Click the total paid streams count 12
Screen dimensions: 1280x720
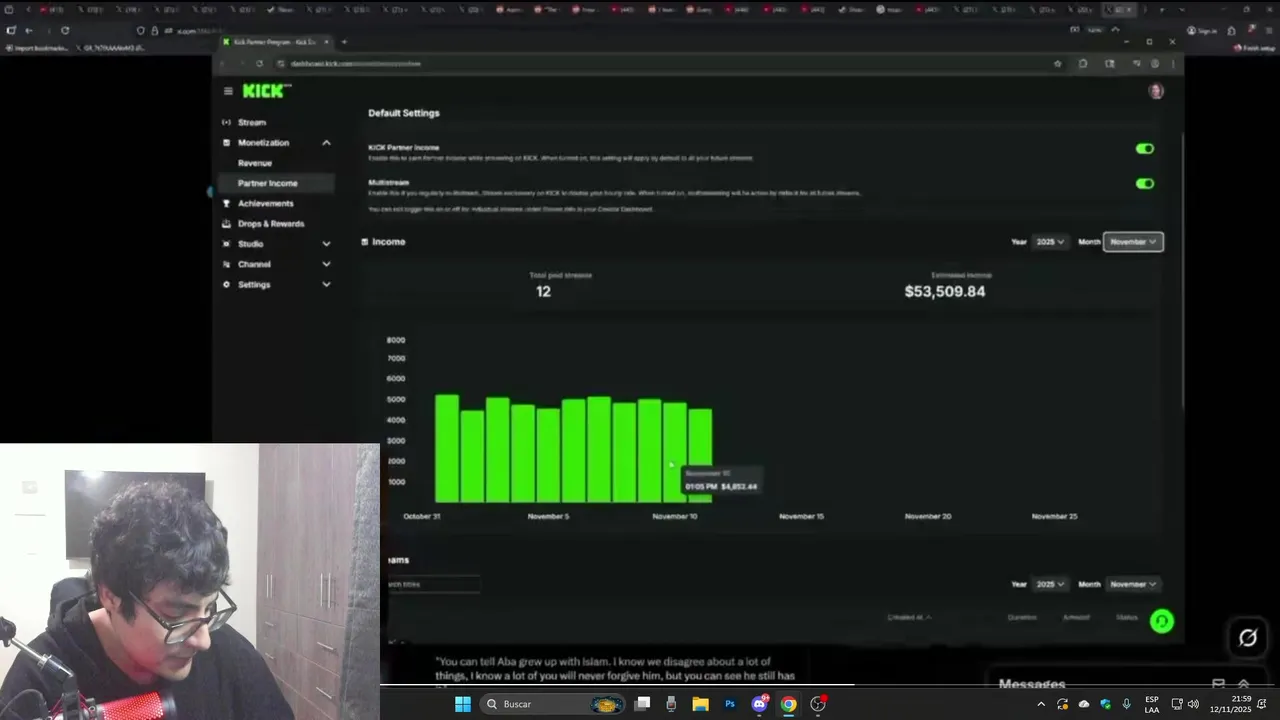pyautogui.click(x=543, y=291)
